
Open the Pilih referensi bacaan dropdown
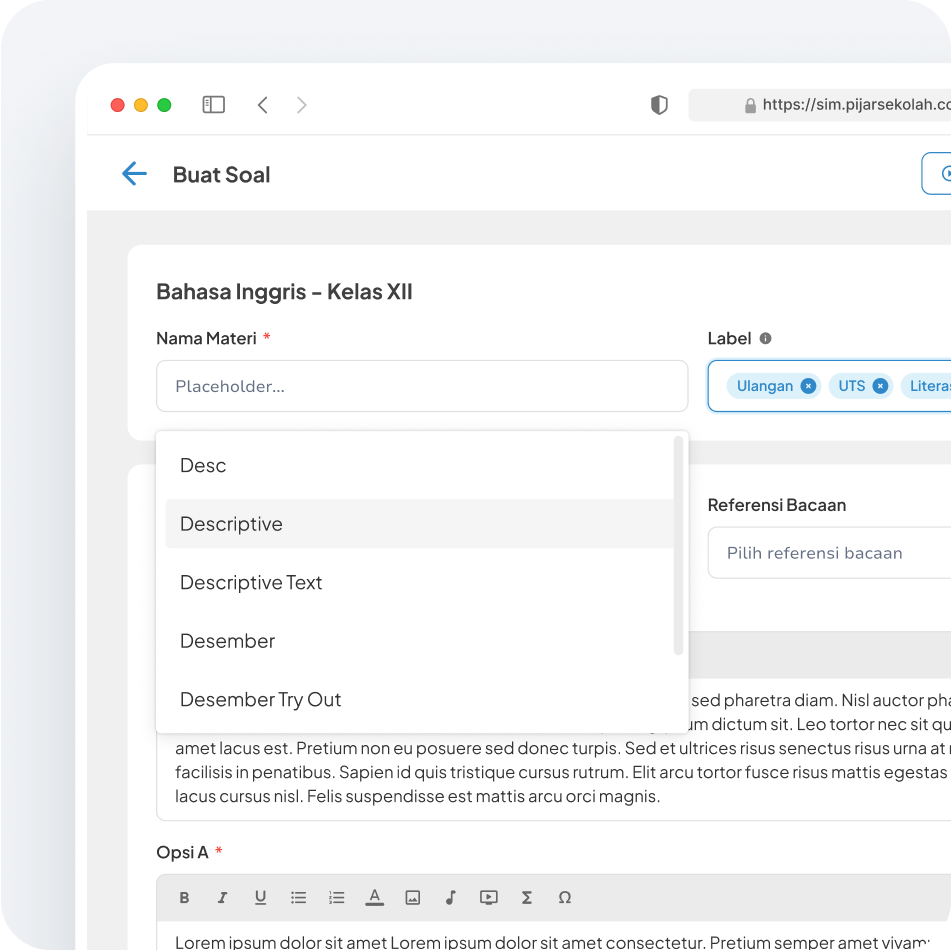tap(828, 553)
